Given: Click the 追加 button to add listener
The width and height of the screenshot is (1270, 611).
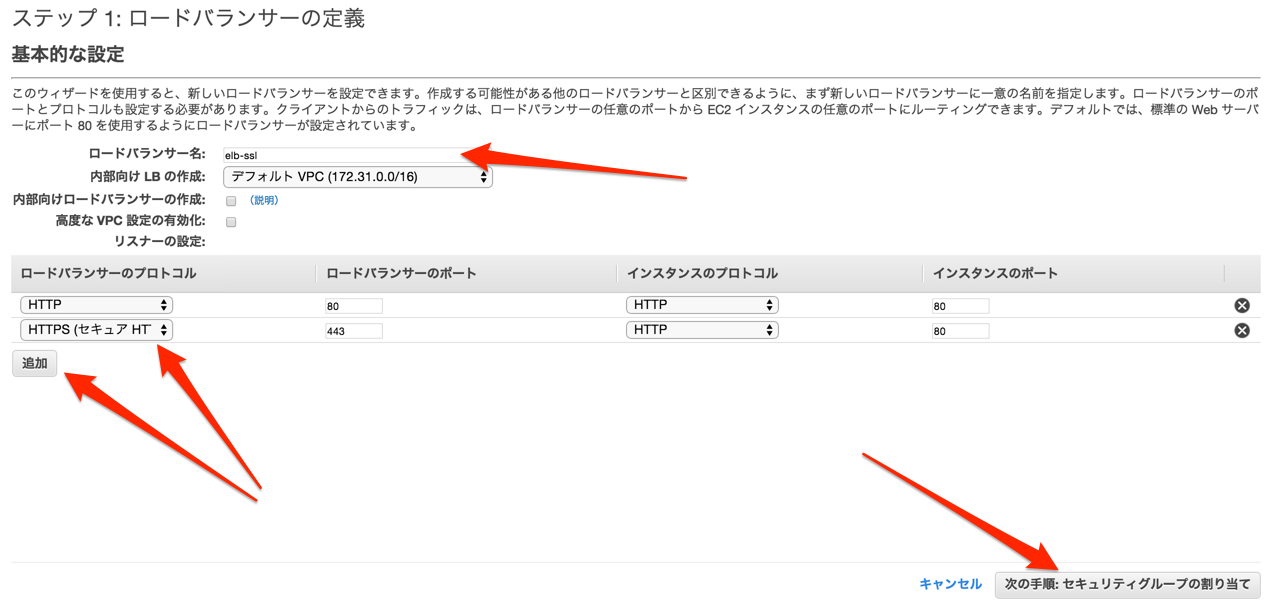Looking at the screenshot, I should click(x=34, y=363).
